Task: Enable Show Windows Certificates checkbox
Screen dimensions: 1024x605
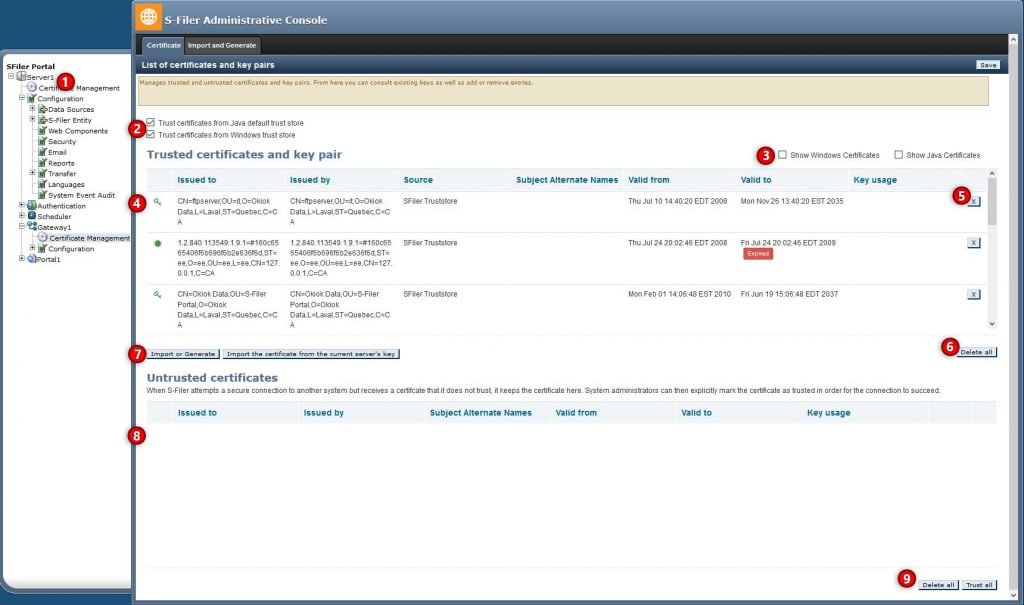Action: [782, 155]
